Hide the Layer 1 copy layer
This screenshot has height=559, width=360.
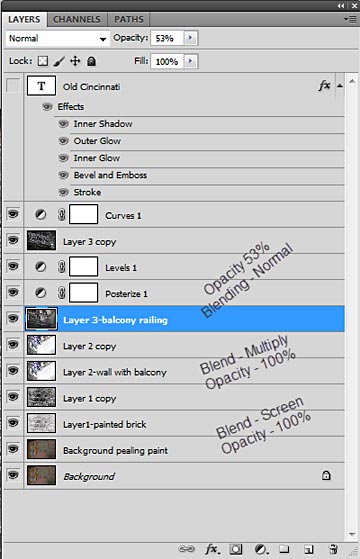[x=13, y=397]
